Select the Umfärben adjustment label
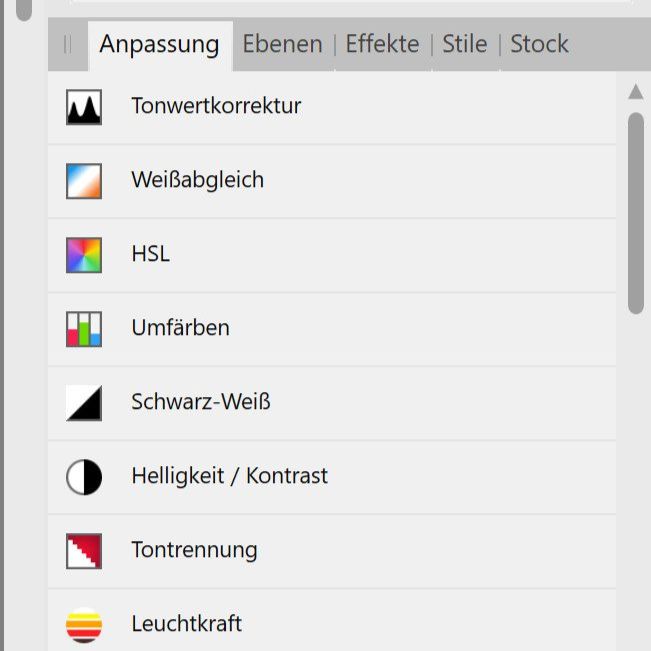Screen dimensions: 651x651 tap(180, 328)
